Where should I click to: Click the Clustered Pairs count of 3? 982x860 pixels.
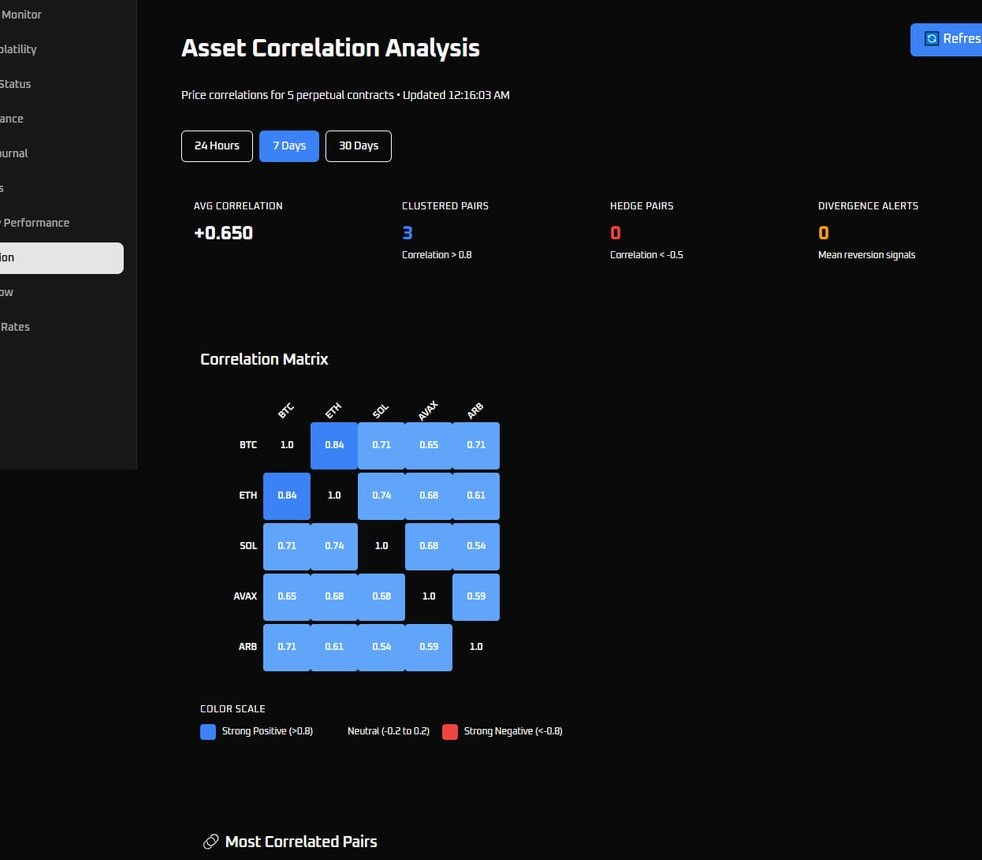coord(407,233)
